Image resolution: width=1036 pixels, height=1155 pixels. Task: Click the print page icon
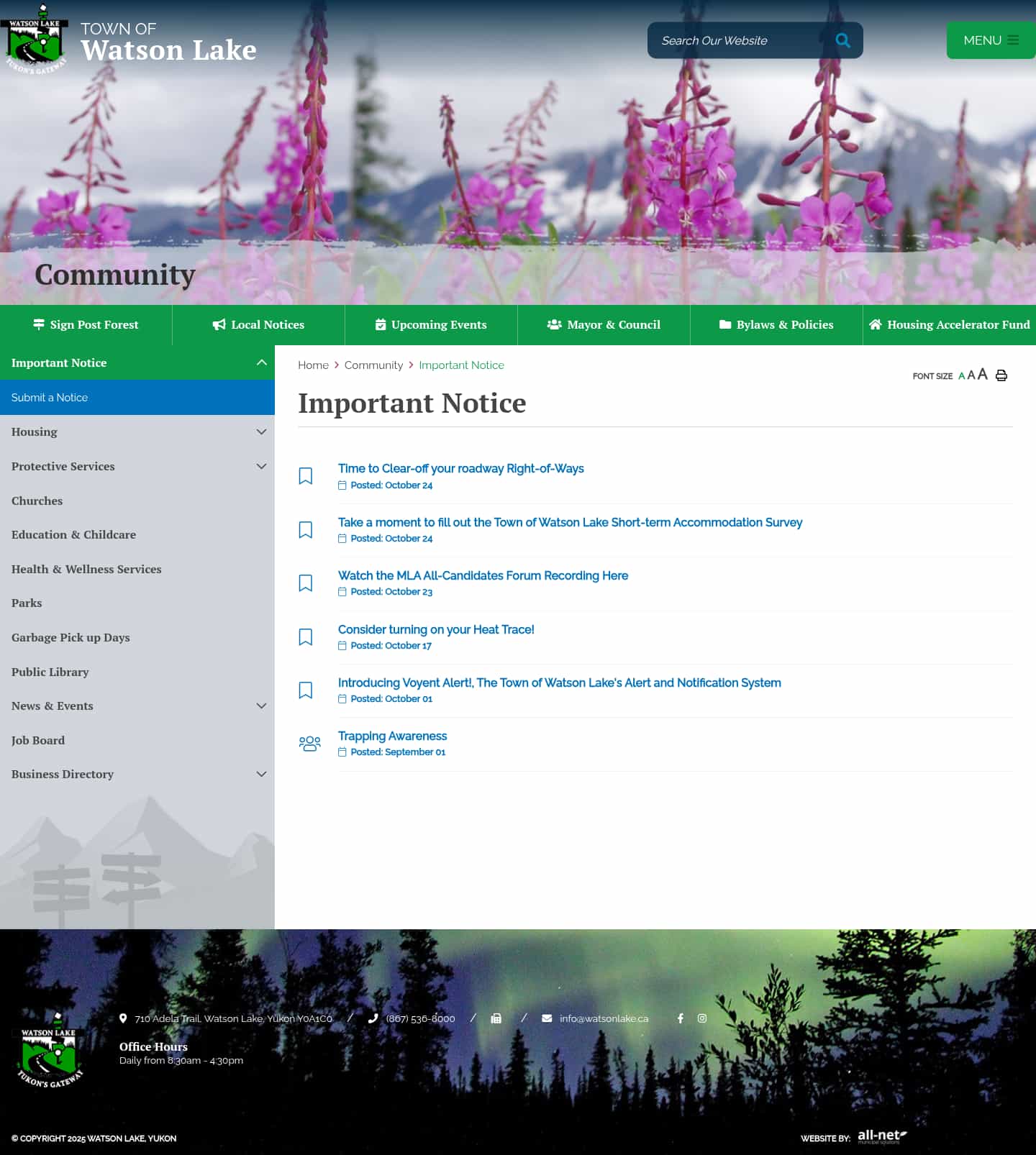[1001, 375]
